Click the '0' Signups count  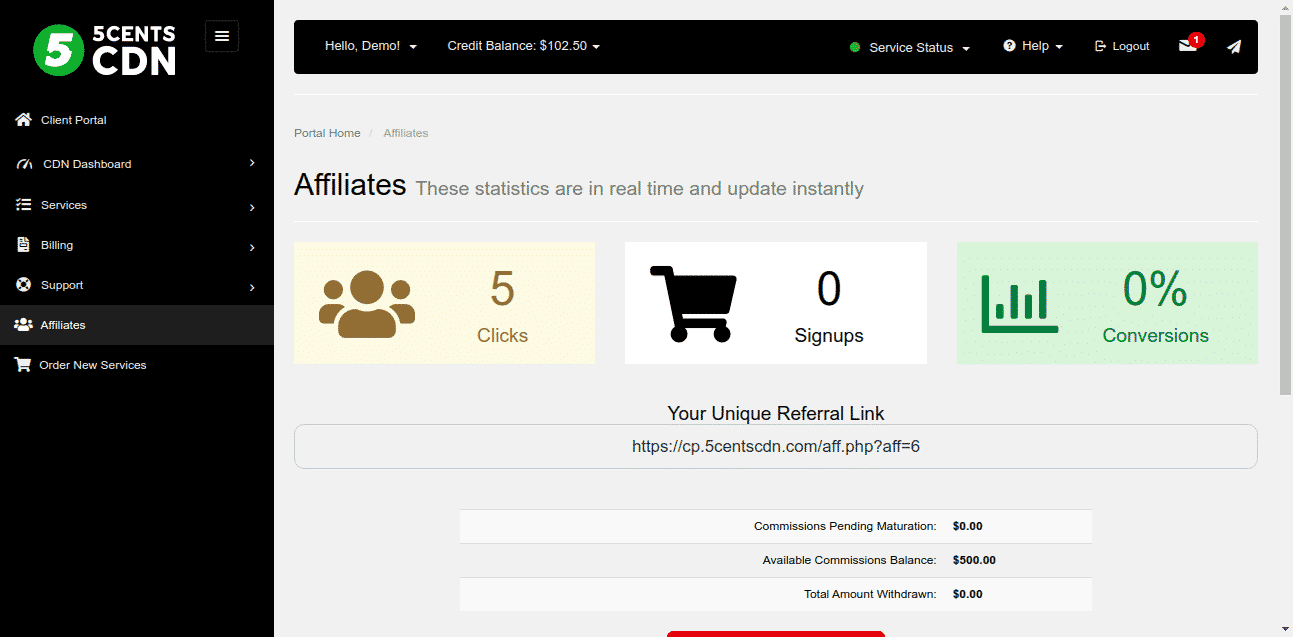point(829,289)
